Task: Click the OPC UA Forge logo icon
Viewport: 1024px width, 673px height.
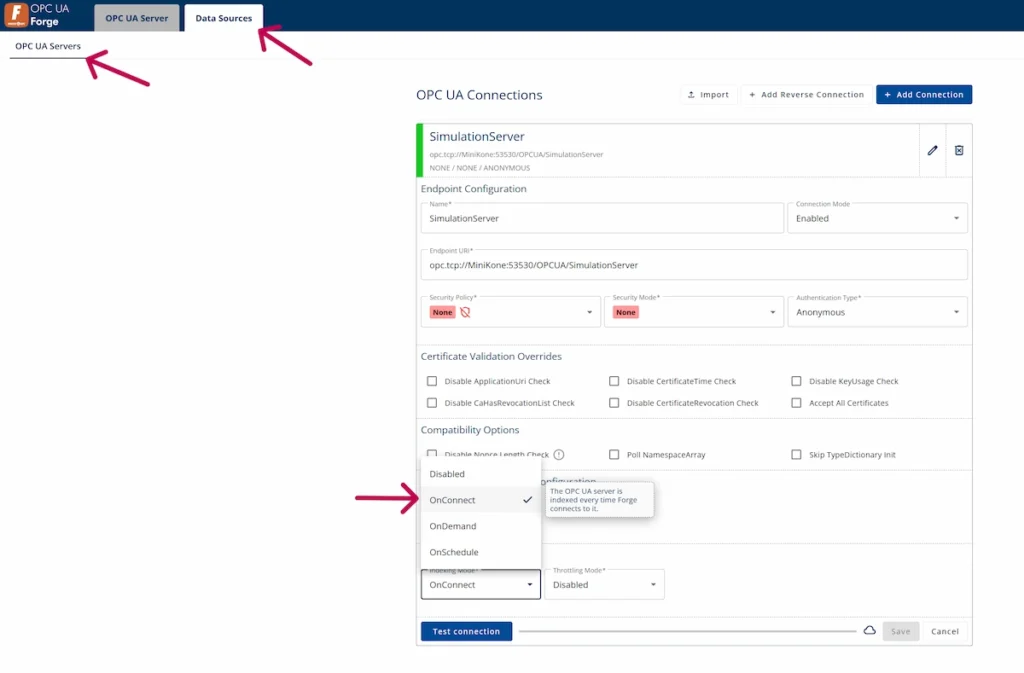Action: (x=16, y=15)
